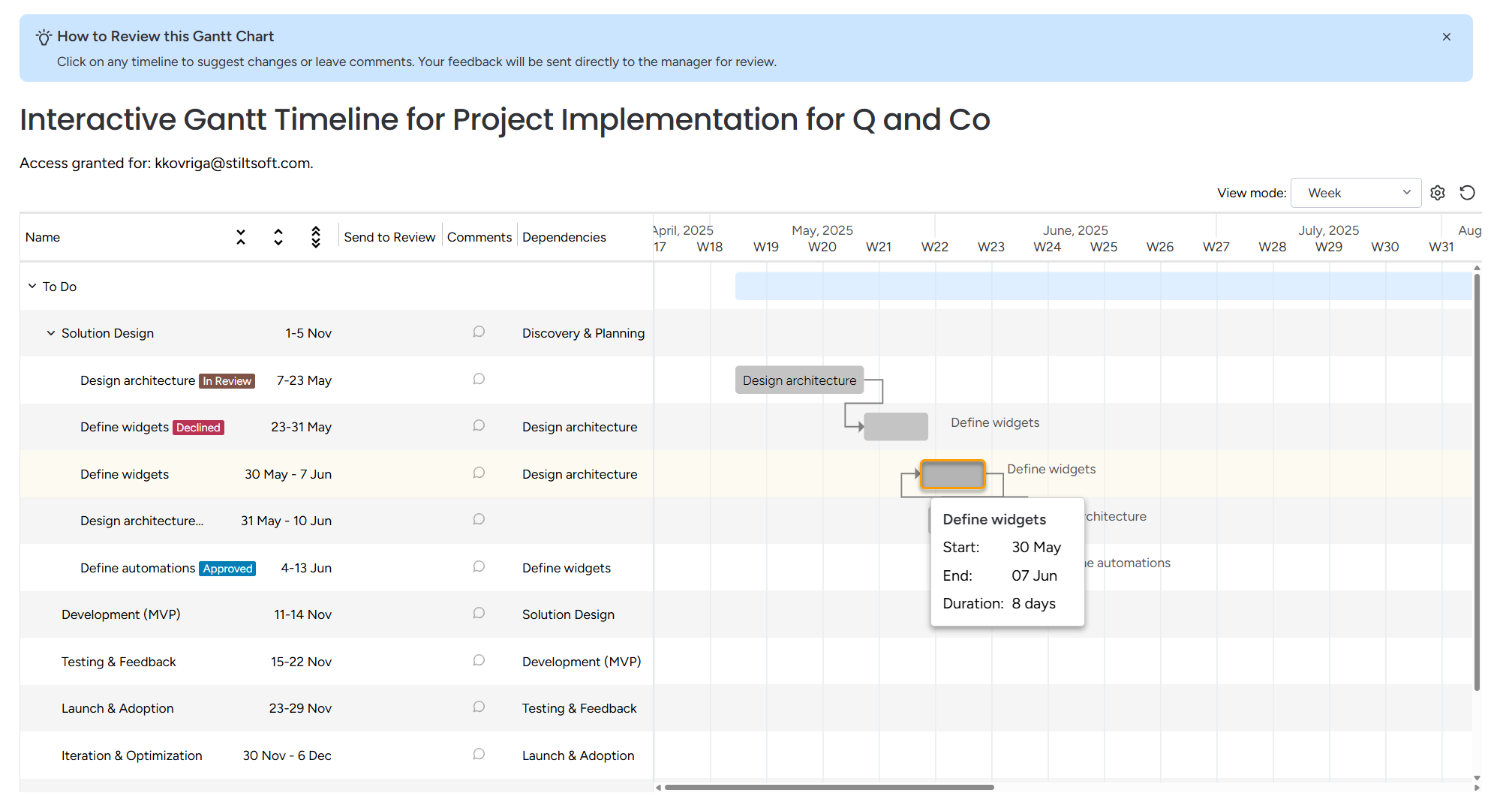Click the Iteration & Optimization task name

coord(131,755)
